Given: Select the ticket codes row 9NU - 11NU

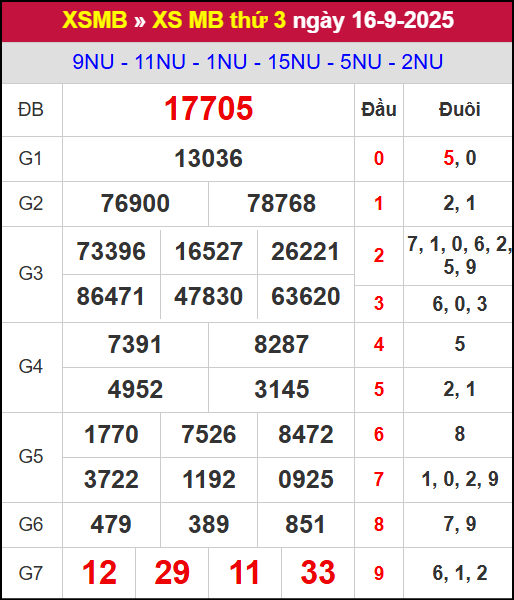Looking at the screenshot, I should 258,62.
